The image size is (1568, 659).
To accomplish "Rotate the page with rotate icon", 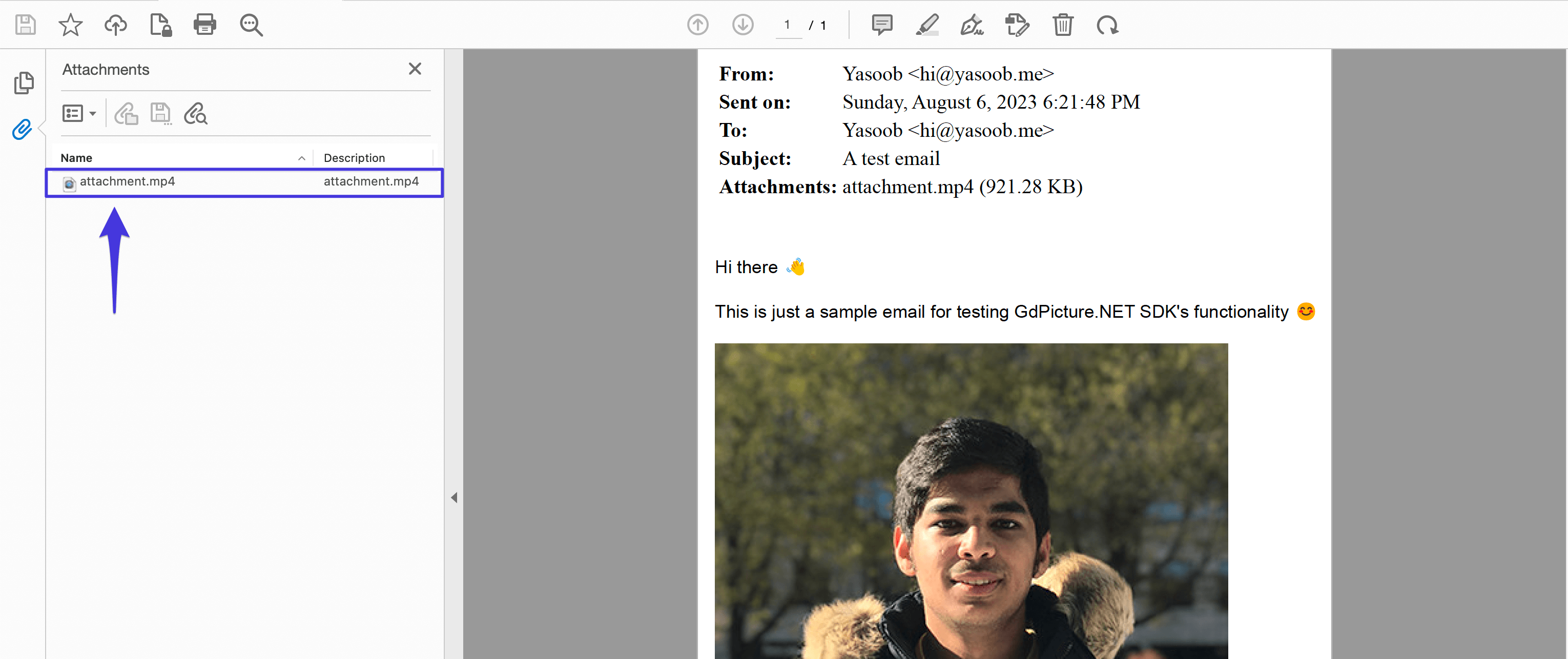I will tap(1107, 25).
